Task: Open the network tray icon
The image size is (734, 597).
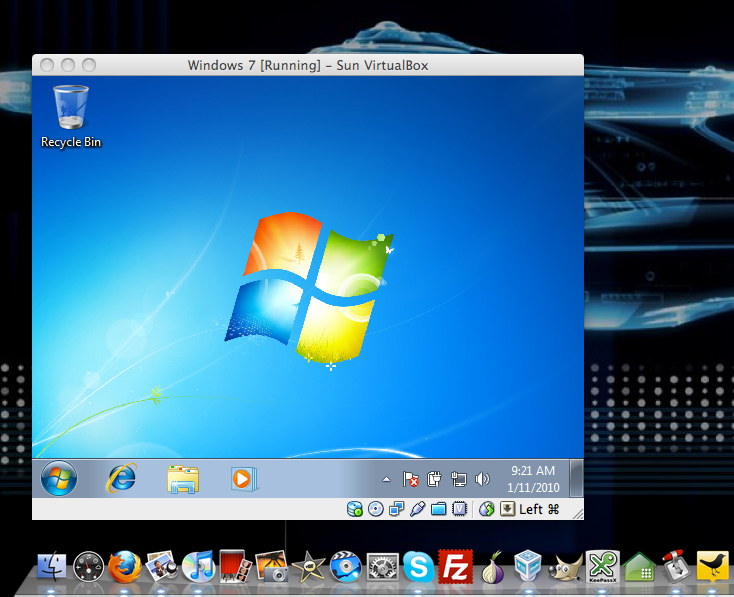Action: pos(459,479)
